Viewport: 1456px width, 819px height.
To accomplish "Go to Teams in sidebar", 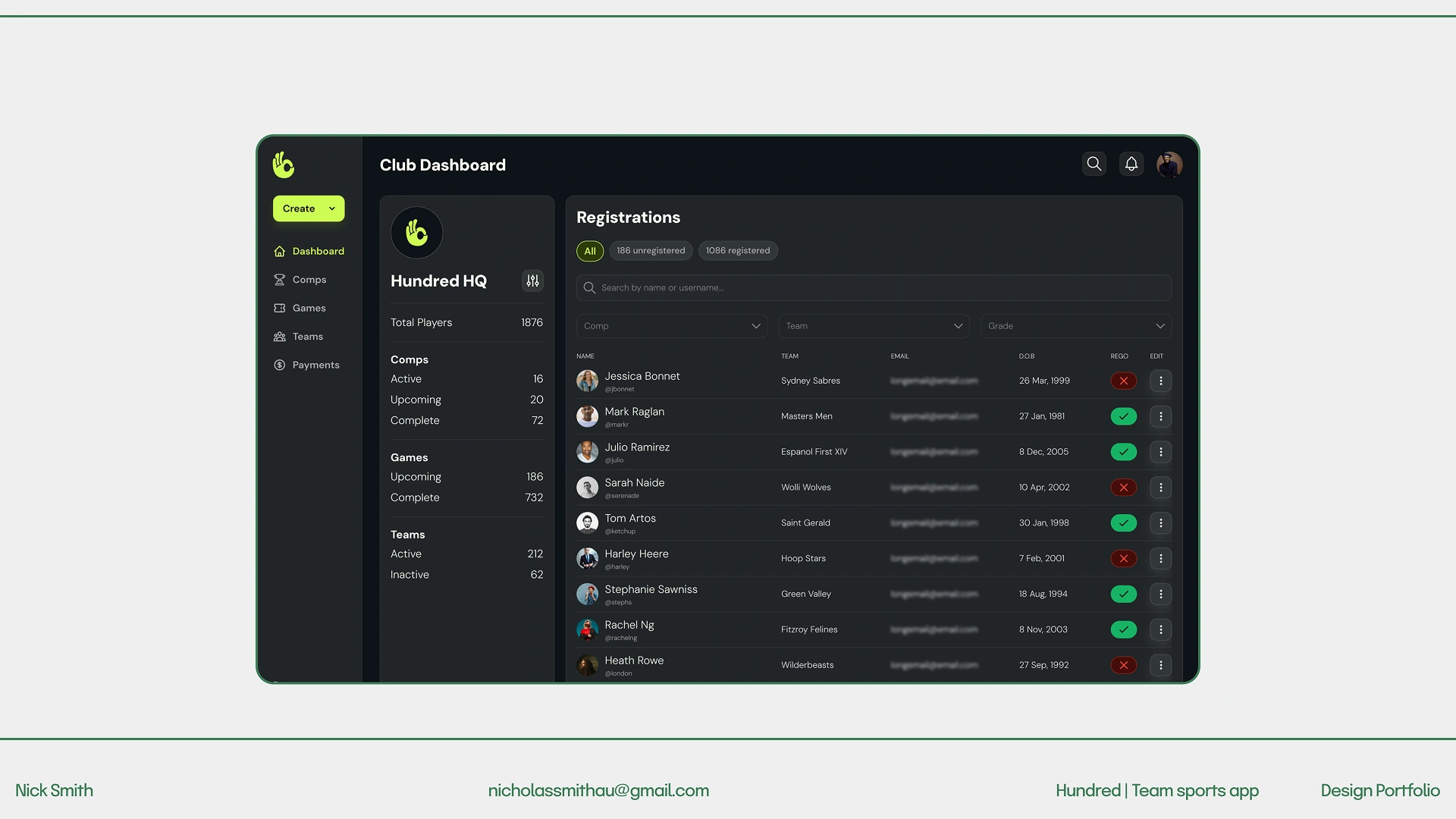I will (x=307, y=337).
